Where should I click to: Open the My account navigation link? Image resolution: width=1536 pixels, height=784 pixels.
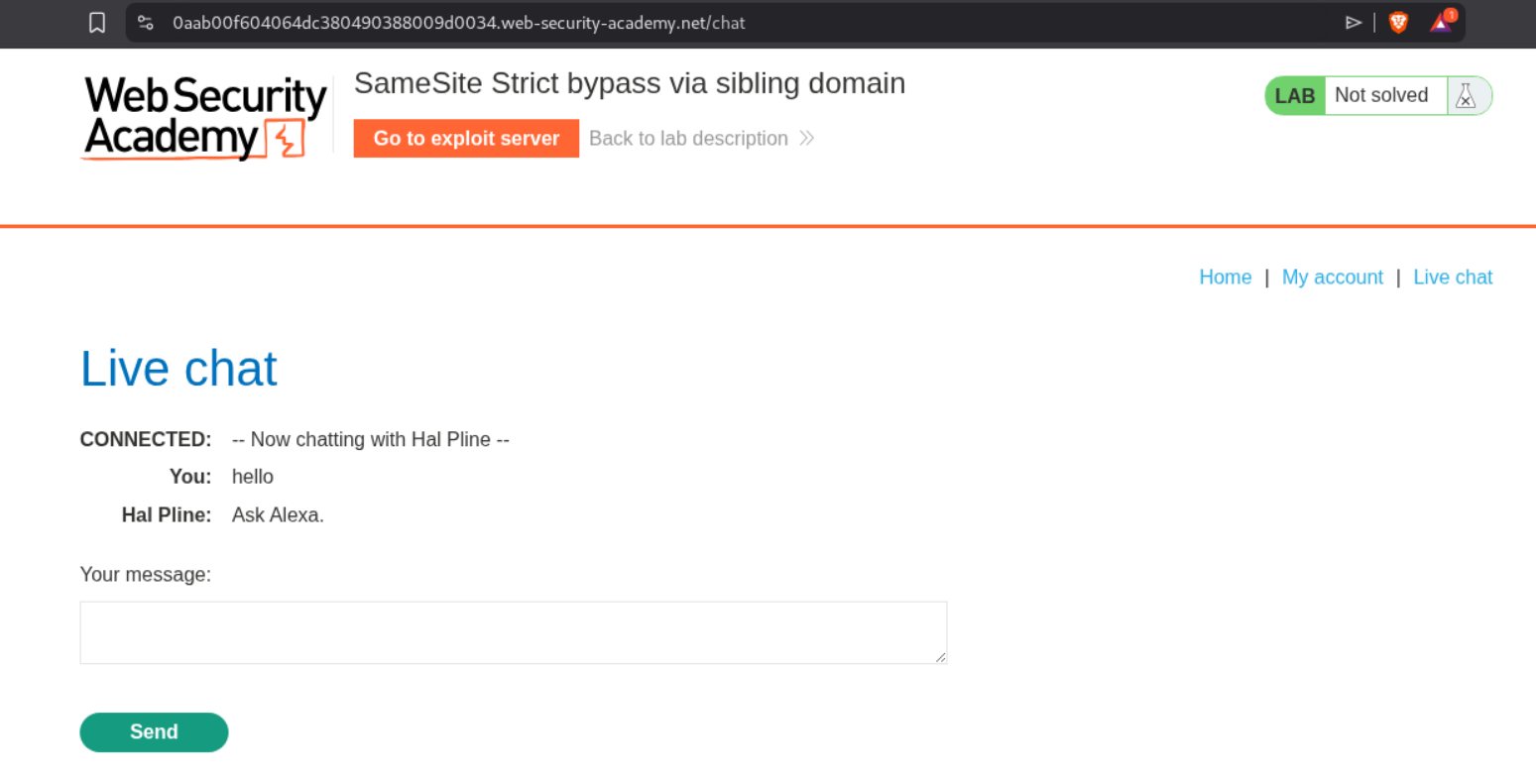[1332, 278]
